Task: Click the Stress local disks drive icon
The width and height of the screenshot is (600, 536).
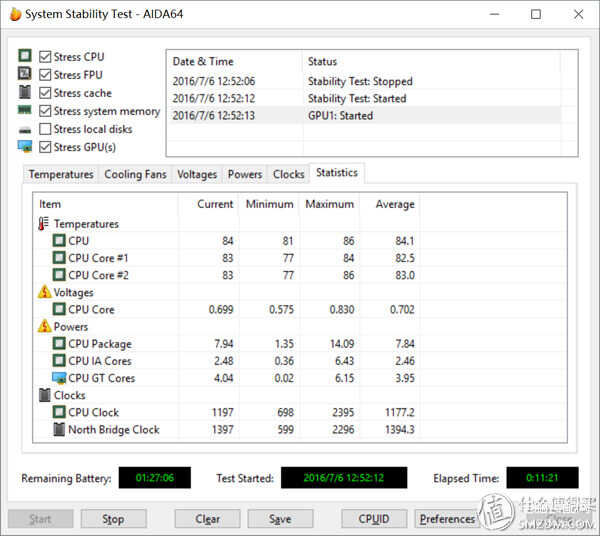Action: (x=25, y=130)
